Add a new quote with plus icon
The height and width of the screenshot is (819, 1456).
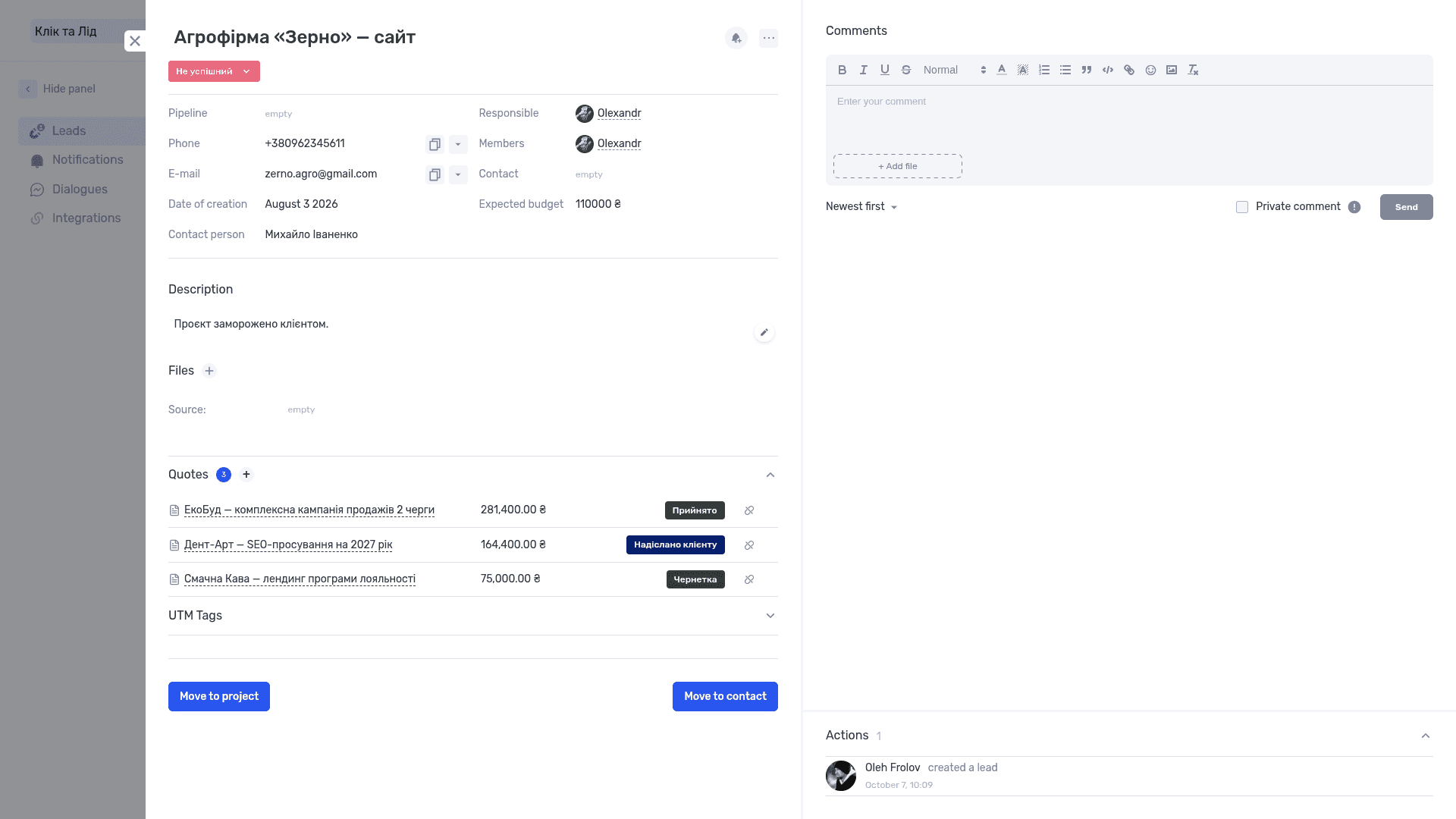click(246, 475)
